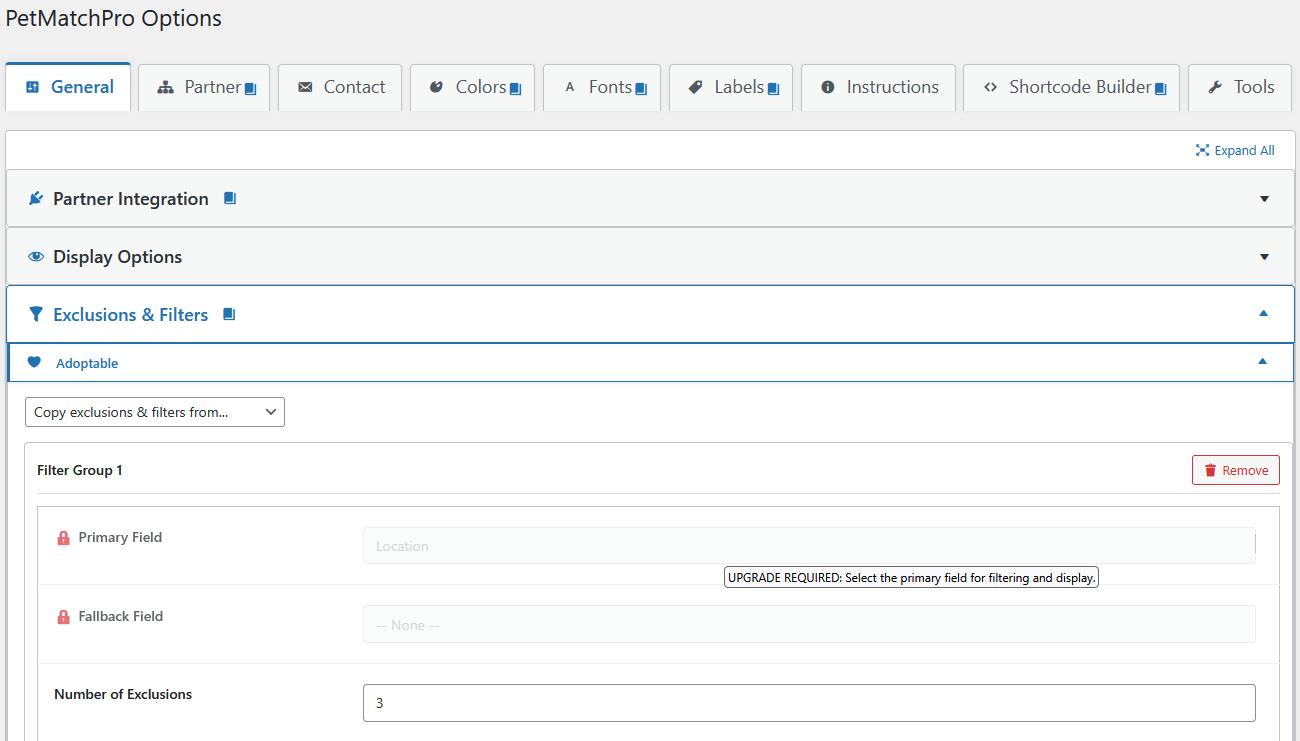
Task: Click the sitemap icon on Partner tab
Action: 166,88
